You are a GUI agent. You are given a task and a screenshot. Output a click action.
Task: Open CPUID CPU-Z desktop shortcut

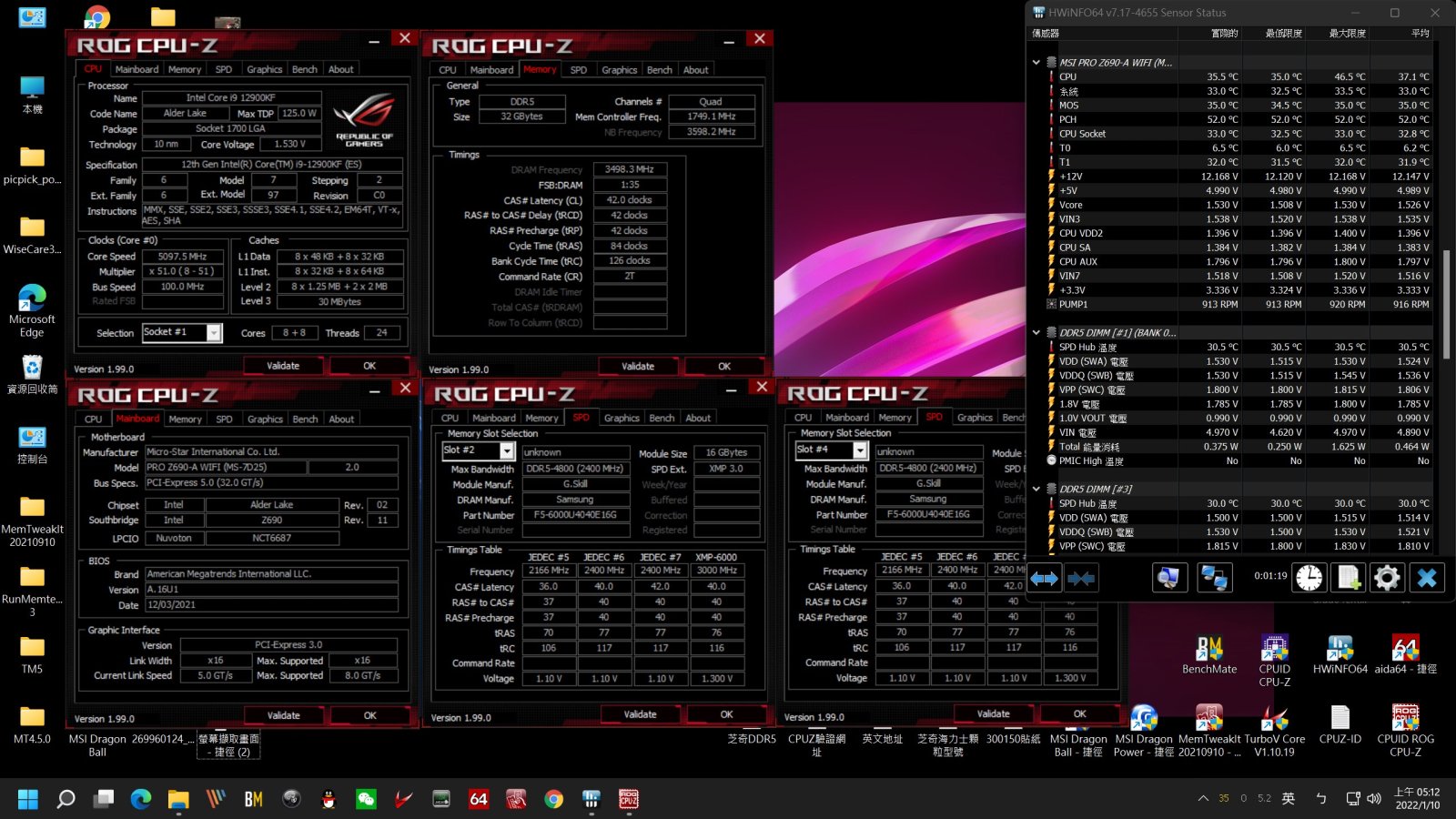(x=1274, y=660)
